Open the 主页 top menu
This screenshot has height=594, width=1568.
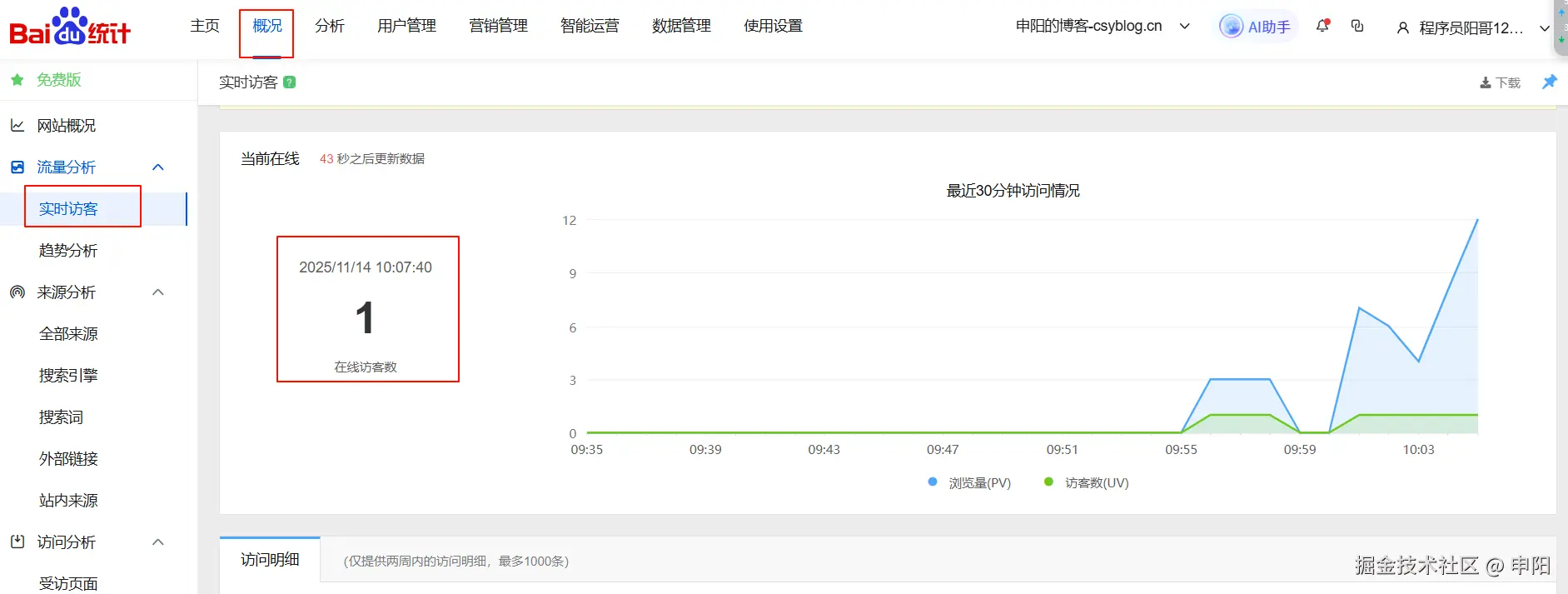[x=205, y=26]
